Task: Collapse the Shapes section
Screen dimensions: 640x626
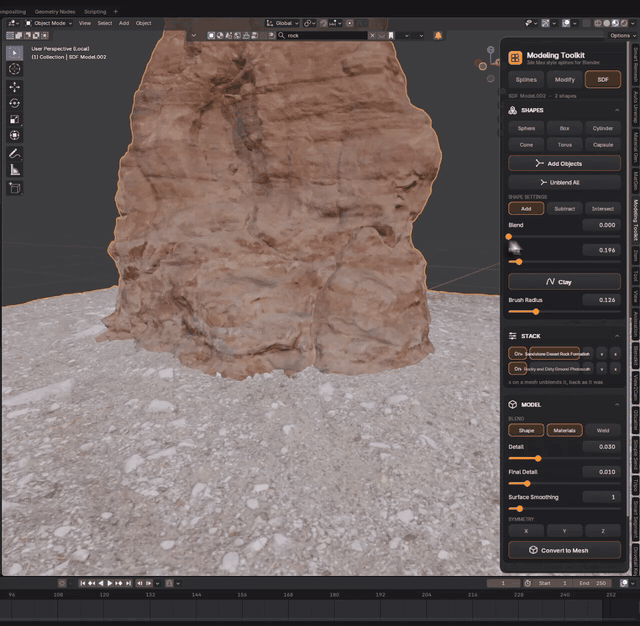Action: pyautogui.click(x=617, y=110)
